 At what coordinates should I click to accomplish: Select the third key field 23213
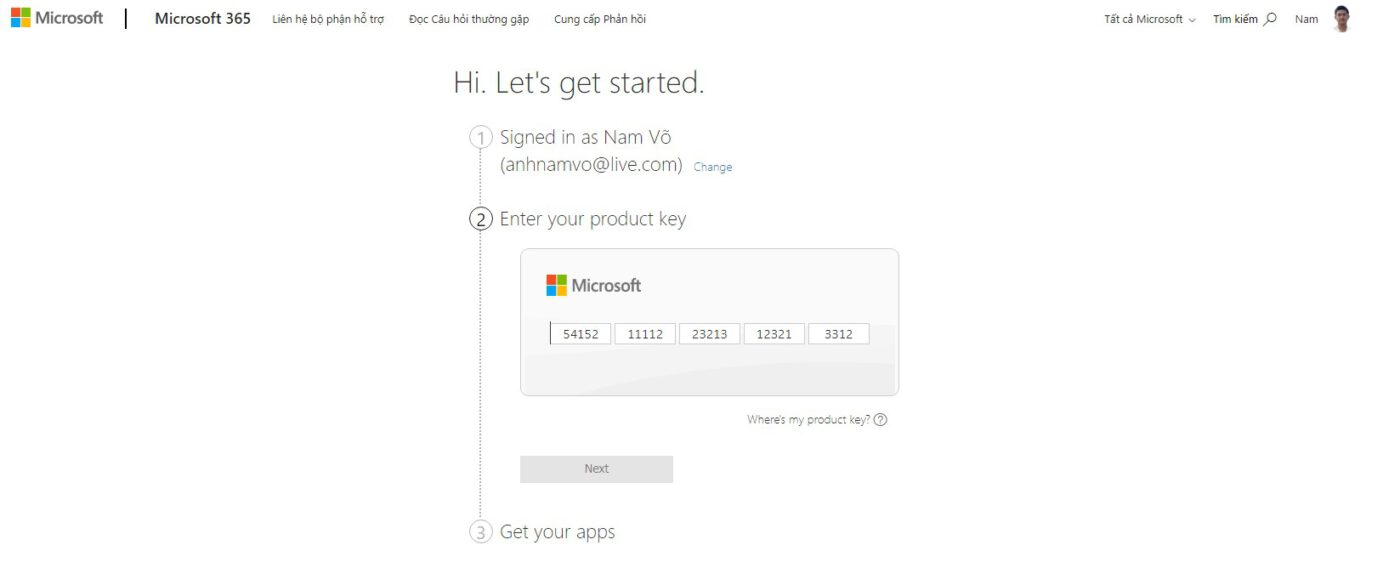(x=709, y=334)
